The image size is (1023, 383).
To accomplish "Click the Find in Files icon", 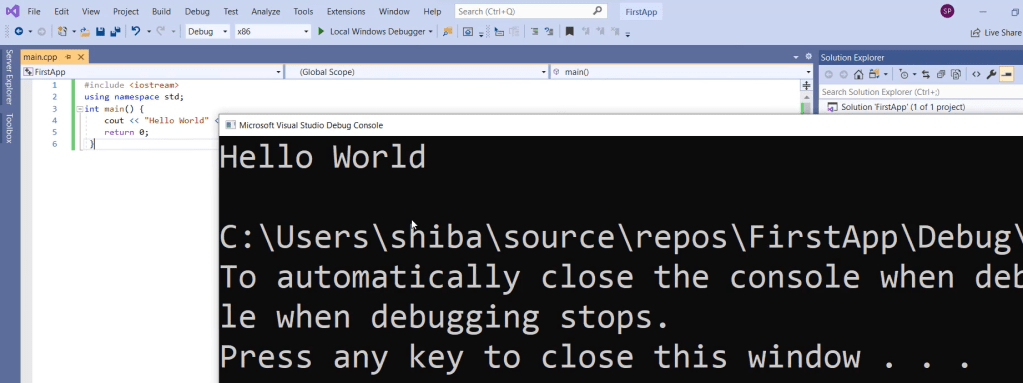I will [x=448, y=31].
